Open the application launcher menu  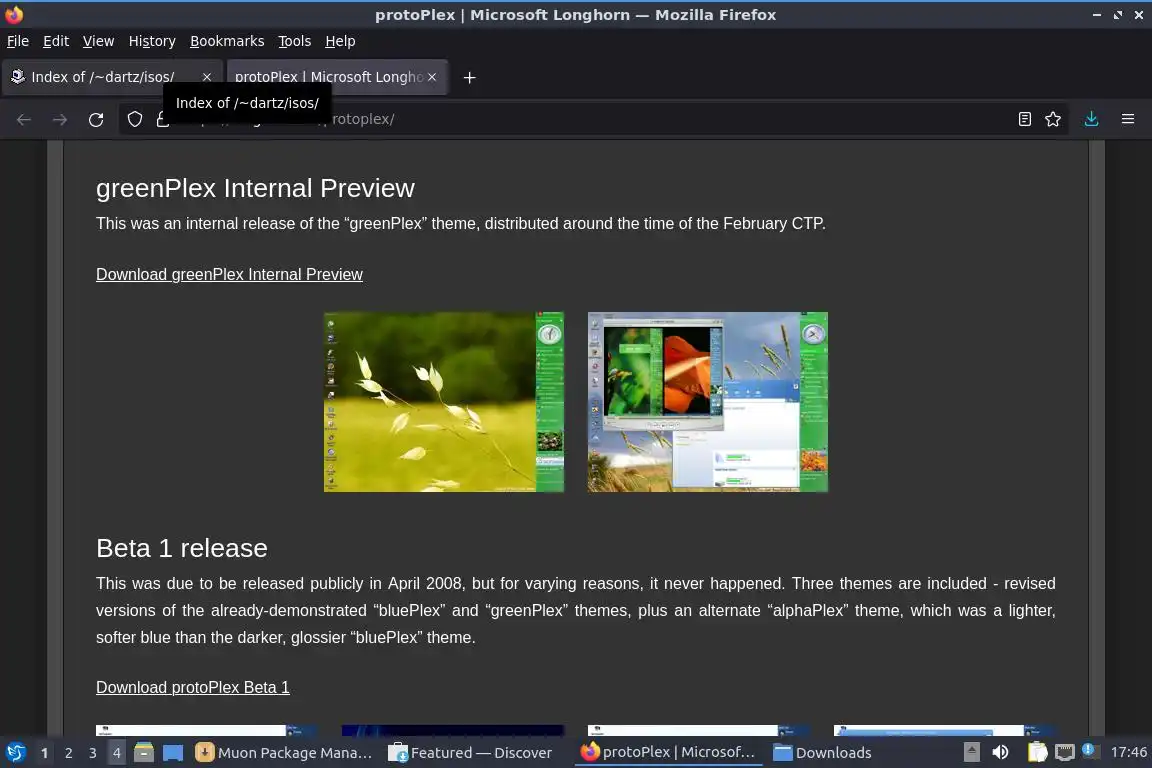pyautogui.click(x=15, y=753)
